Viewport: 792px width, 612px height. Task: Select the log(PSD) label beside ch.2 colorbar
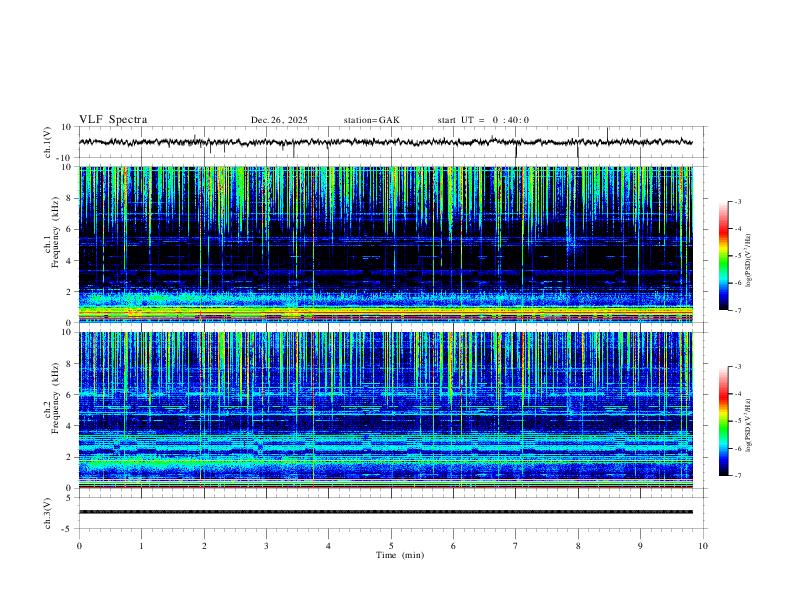749,426
